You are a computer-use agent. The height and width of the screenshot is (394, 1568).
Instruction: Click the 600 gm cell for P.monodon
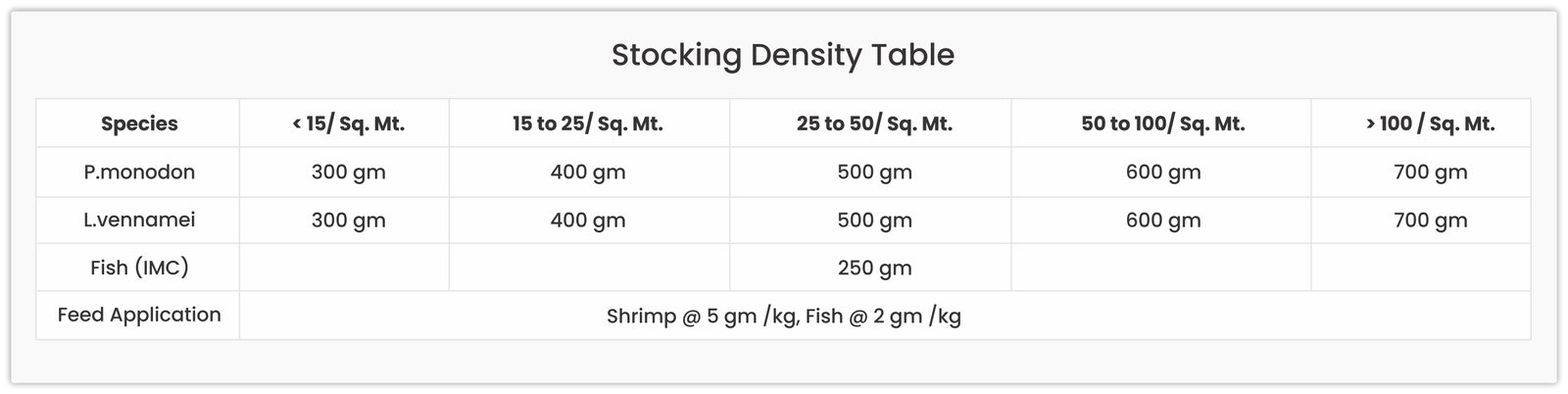tap(1162, 172)
